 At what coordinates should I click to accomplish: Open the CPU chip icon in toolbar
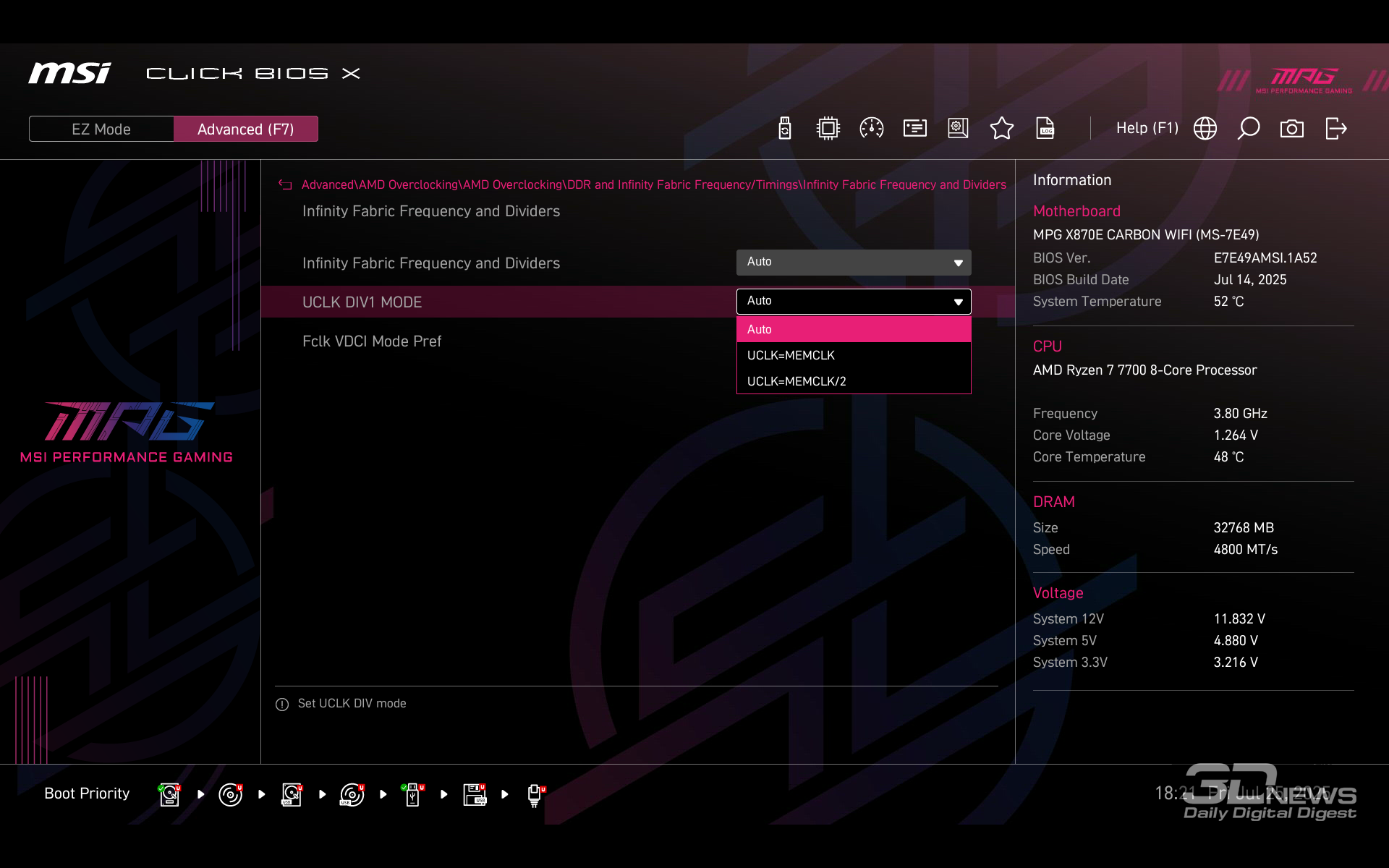coord(828,129)
